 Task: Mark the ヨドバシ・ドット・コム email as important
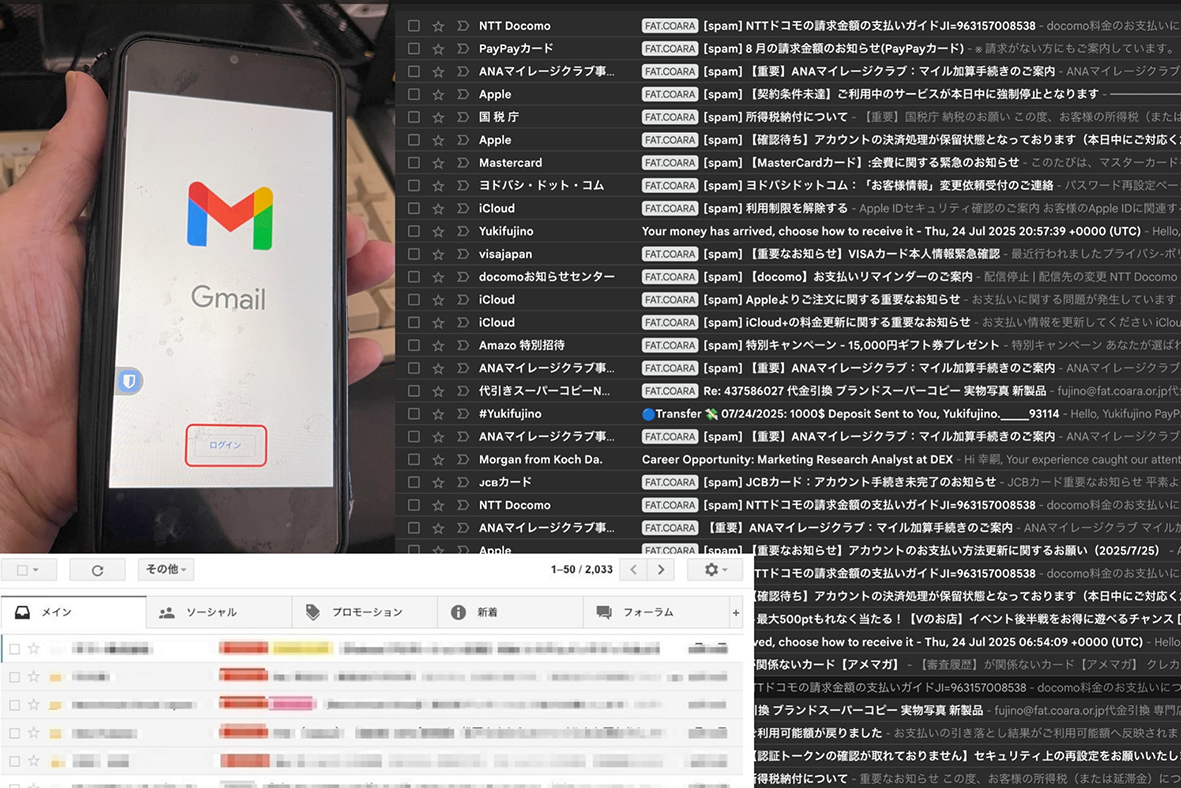(x=462, y=185)
